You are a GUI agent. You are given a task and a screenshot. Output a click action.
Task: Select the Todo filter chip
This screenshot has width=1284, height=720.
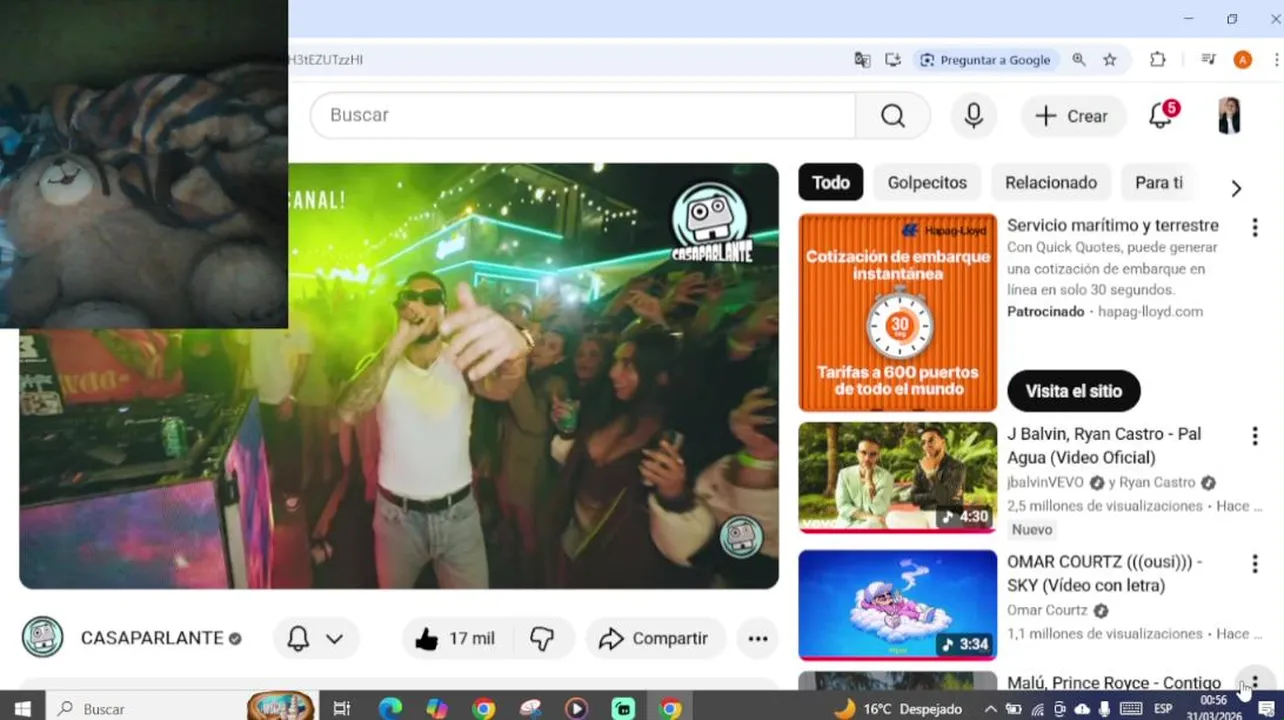[830, 183]
